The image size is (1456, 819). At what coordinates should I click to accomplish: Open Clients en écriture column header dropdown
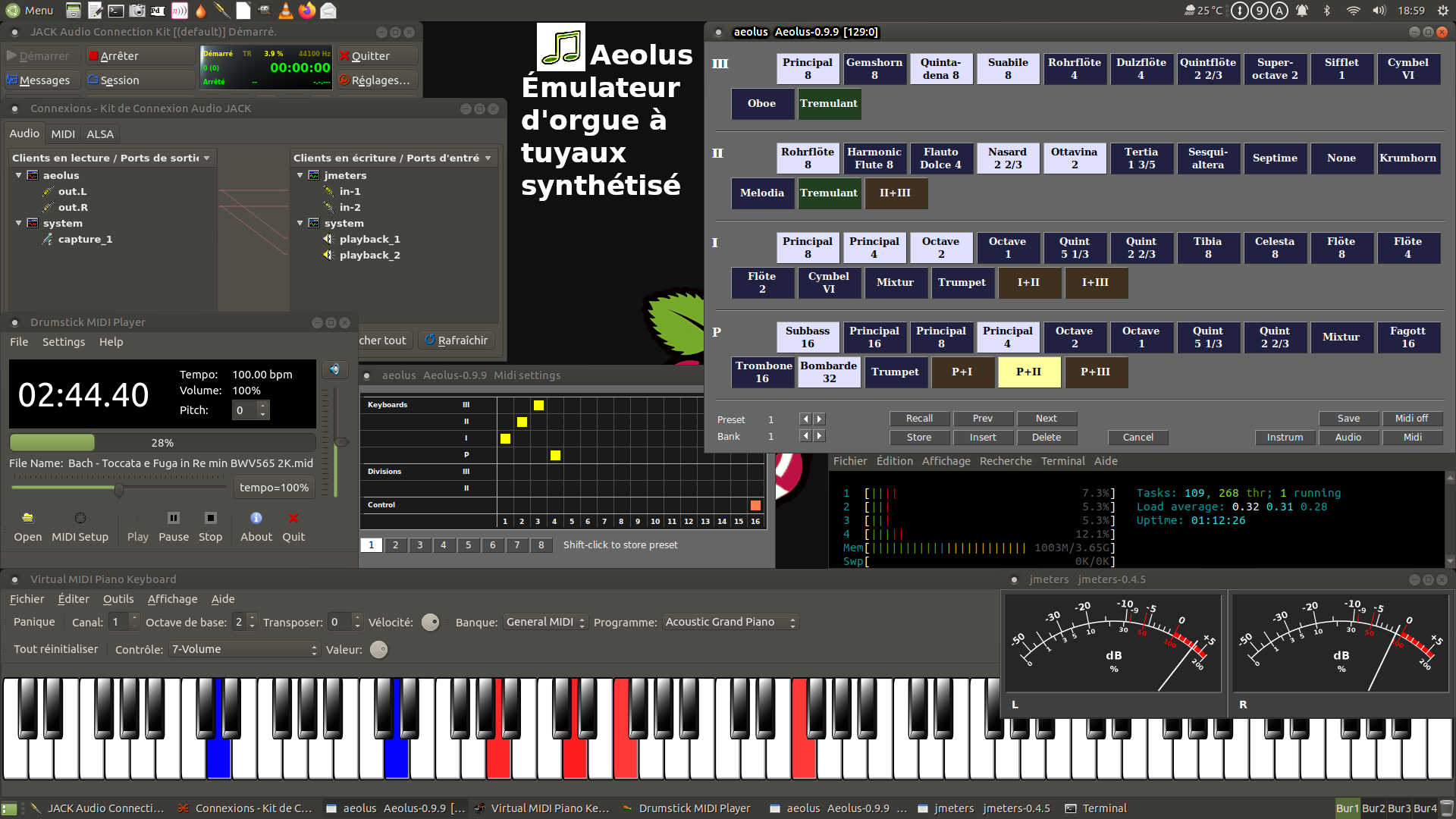click(x=394, y=158)
